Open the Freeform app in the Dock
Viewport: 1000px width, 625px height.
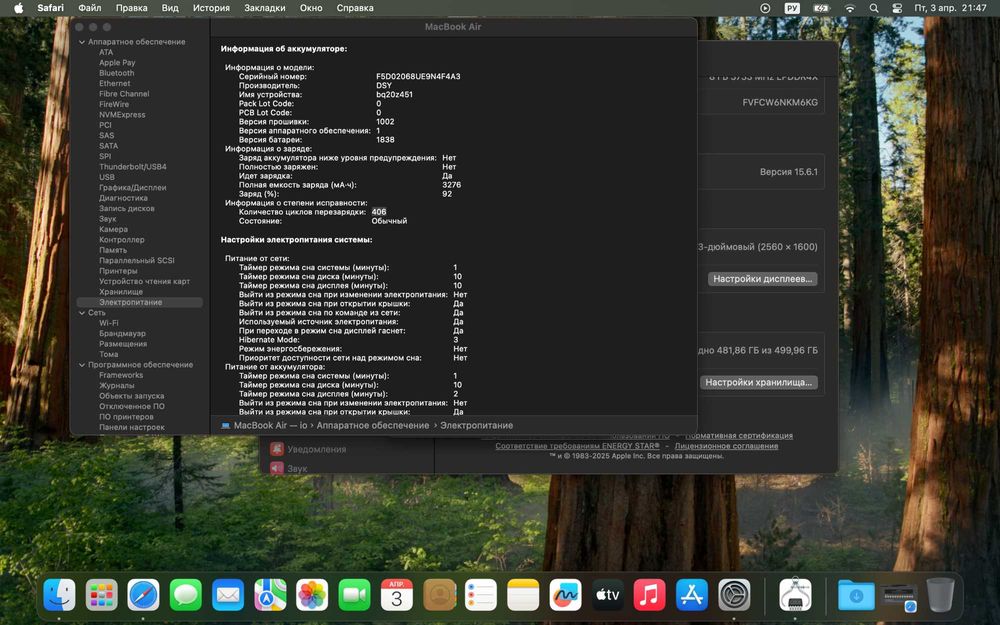pyautogui.click(x=565, y=595)
